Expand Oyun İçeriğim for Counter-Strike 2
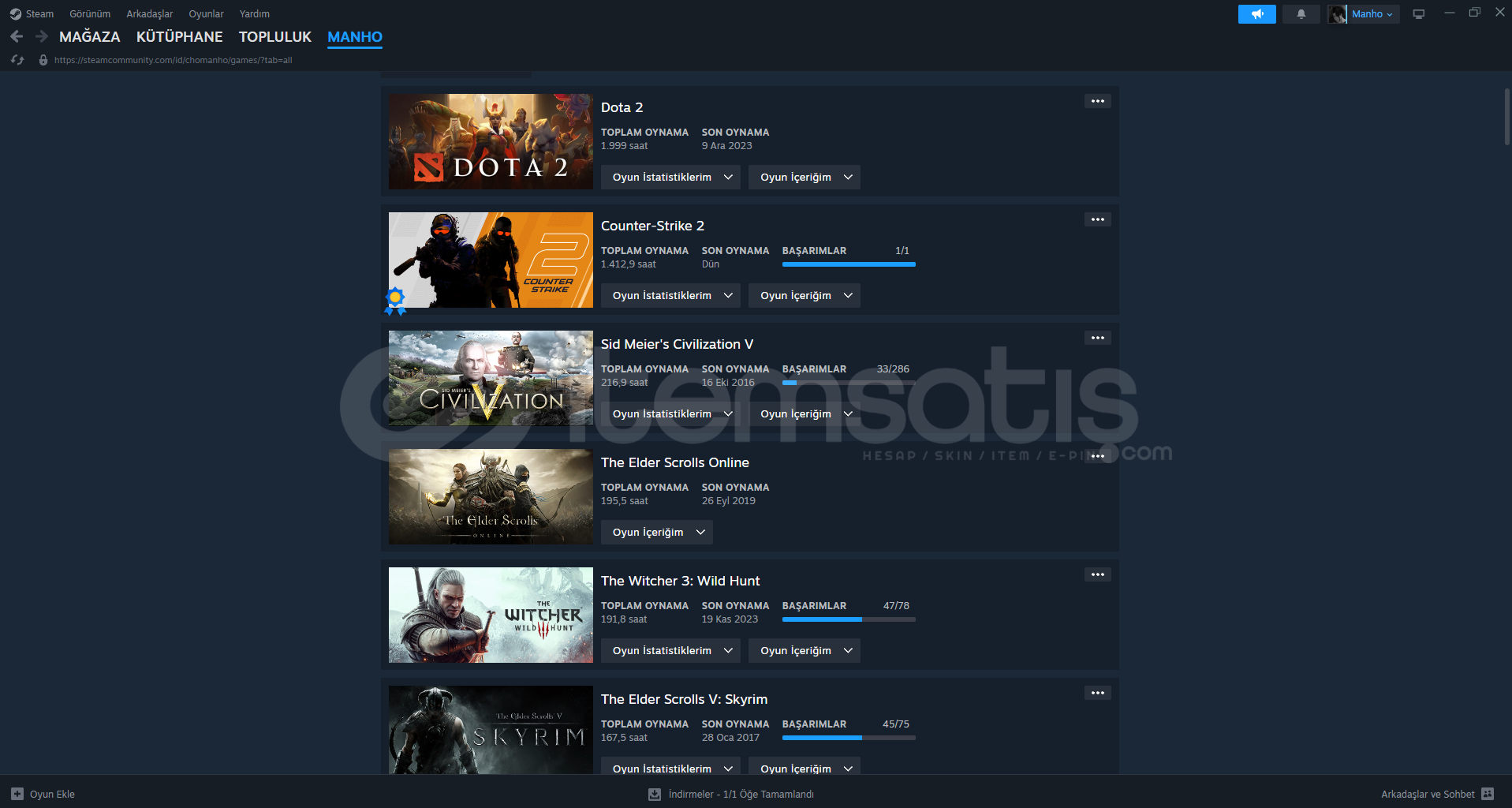 pos(805,295)
